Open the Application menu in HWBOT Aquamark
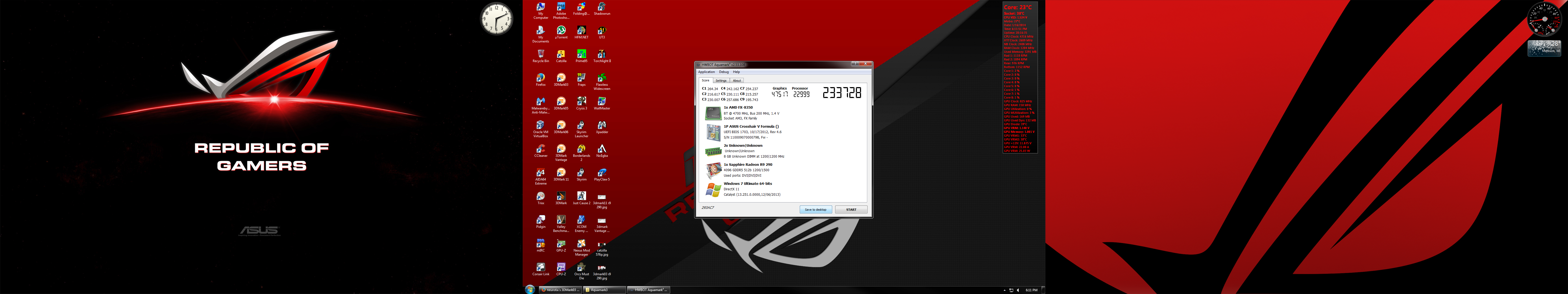Screen dimensions: 1568x294 pyautogui.click(x=706, y=72)
